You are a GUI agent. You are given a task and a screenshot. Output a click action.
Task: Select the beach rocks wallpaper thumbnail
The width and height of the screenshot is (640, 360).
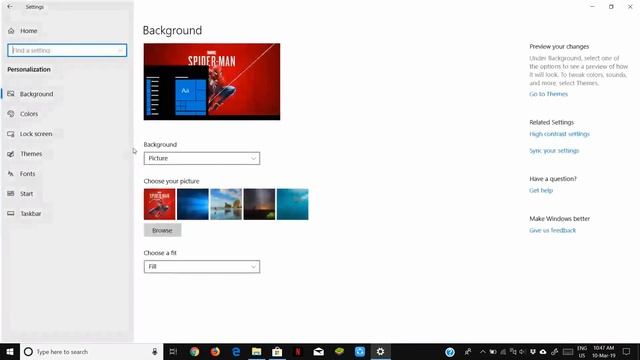coord(226,204)
